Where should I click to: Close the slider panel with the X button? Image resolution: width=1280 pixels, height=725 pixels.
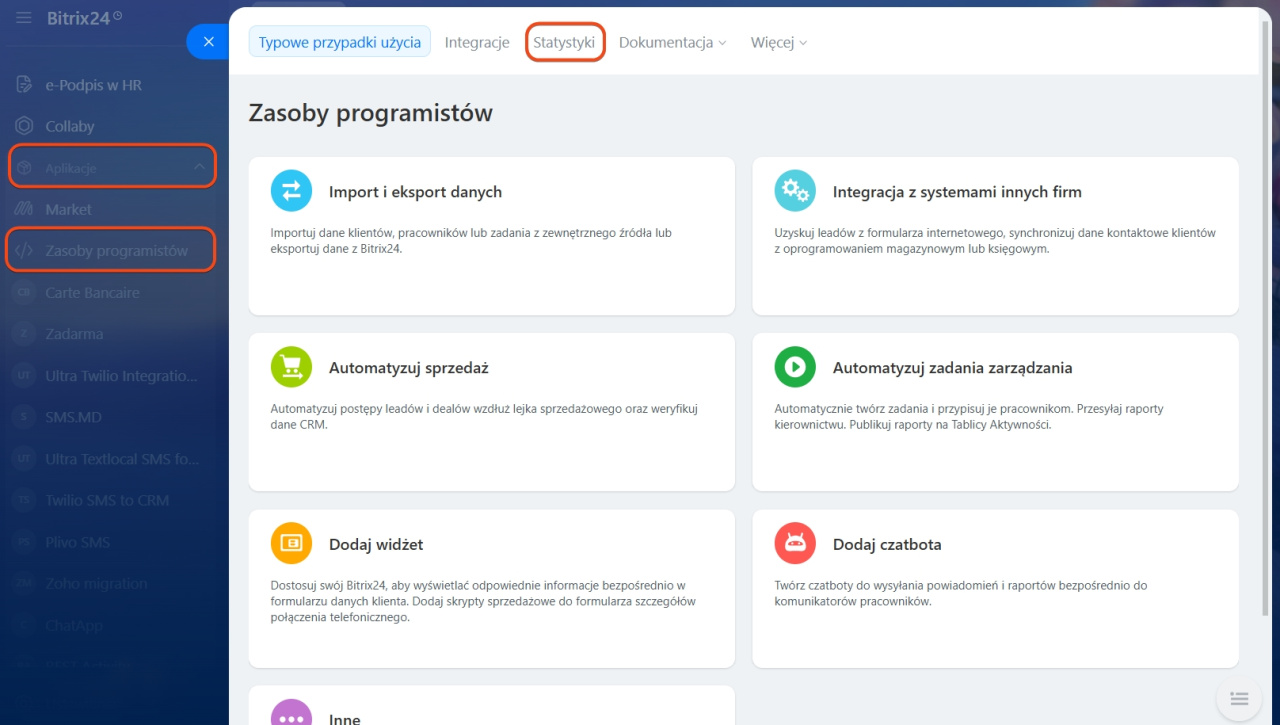208,42
